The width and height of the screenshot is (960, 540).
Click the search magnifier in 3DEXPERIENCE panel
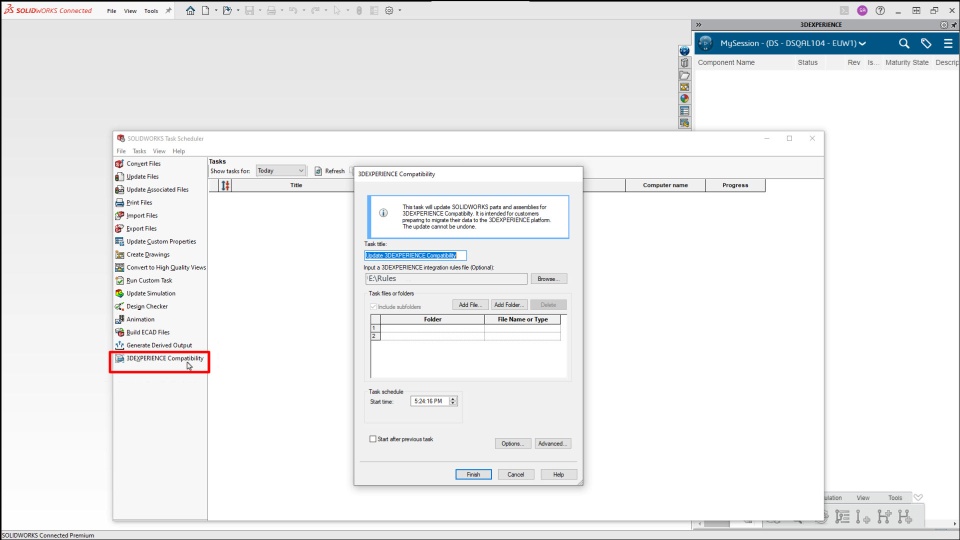(x=904, y=43)
